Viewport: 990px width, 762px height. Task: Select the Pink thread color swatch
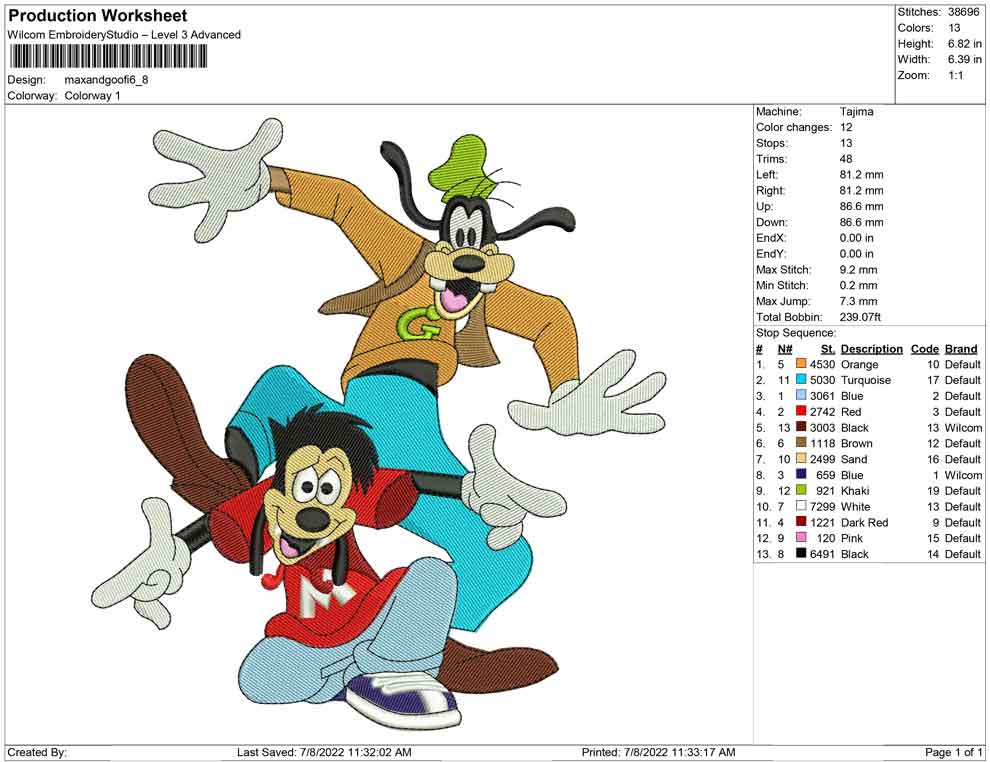click(801, 537)
